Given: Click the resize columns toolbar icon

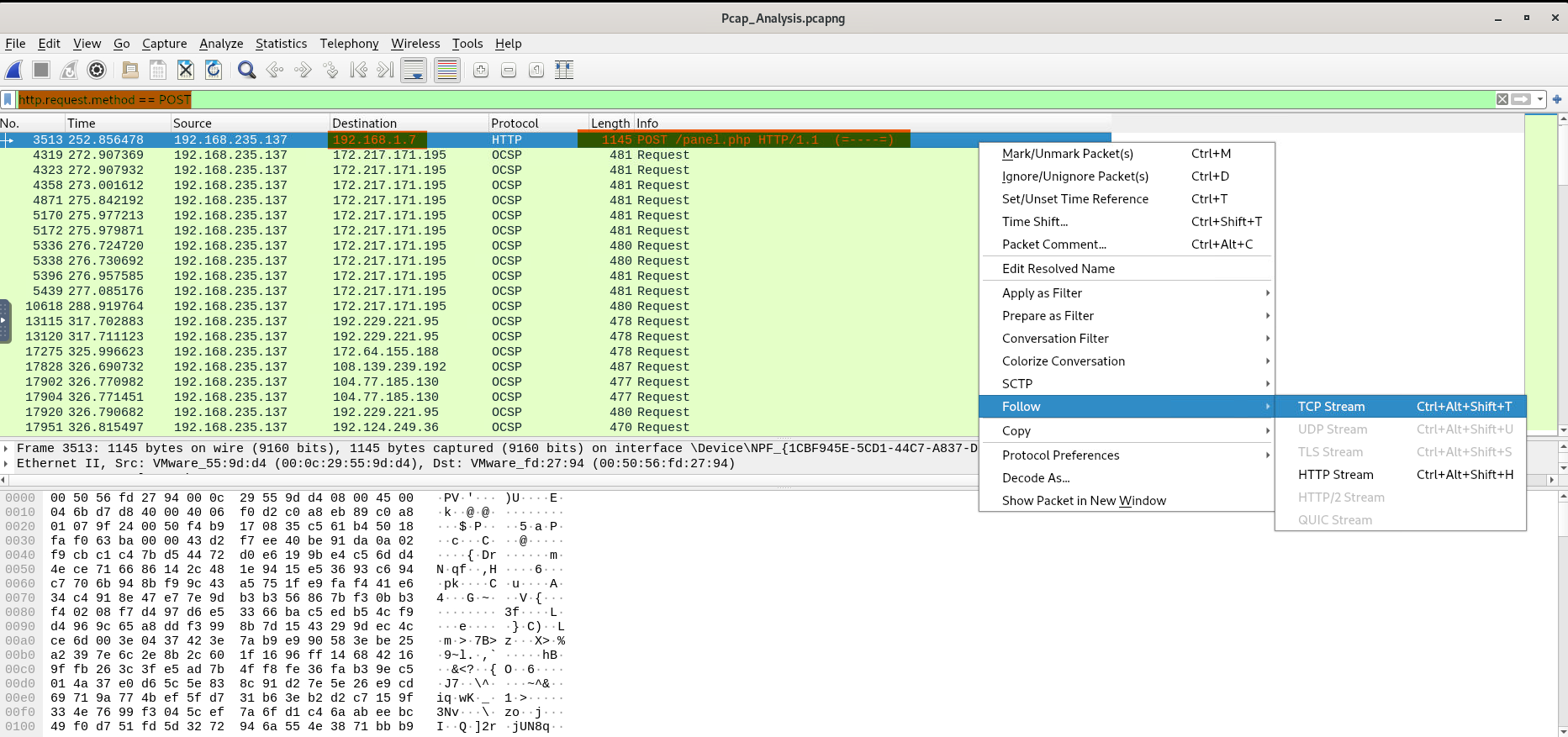Looking at the screenshot, I should click(x=564, y=71).
